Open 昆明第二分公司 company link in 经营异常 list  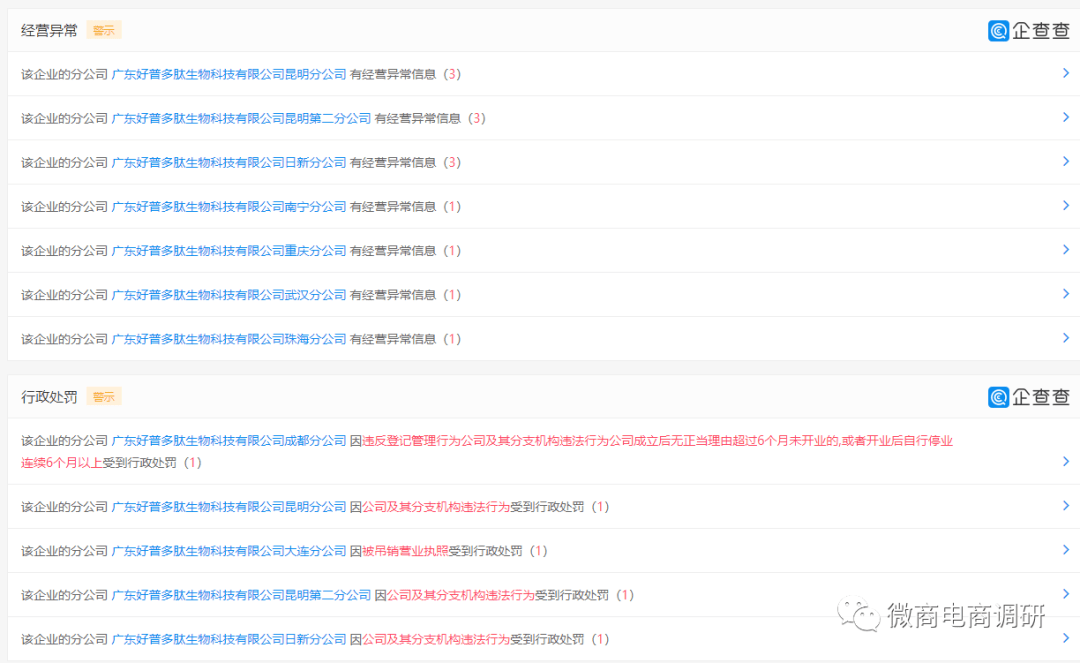click(x=241, y=118)
